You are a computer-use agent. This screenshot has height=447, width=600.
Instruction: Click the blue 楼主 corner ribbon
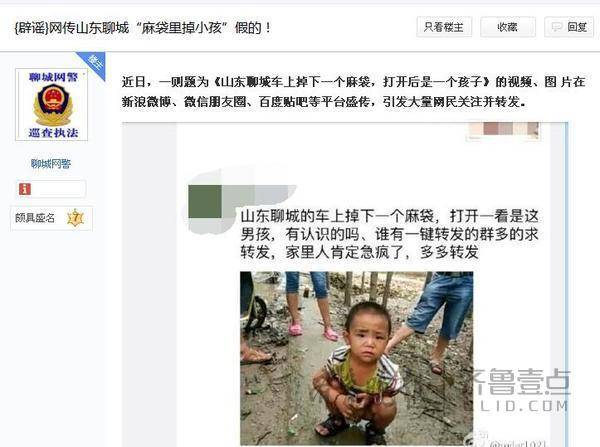[x=93, y=64]
